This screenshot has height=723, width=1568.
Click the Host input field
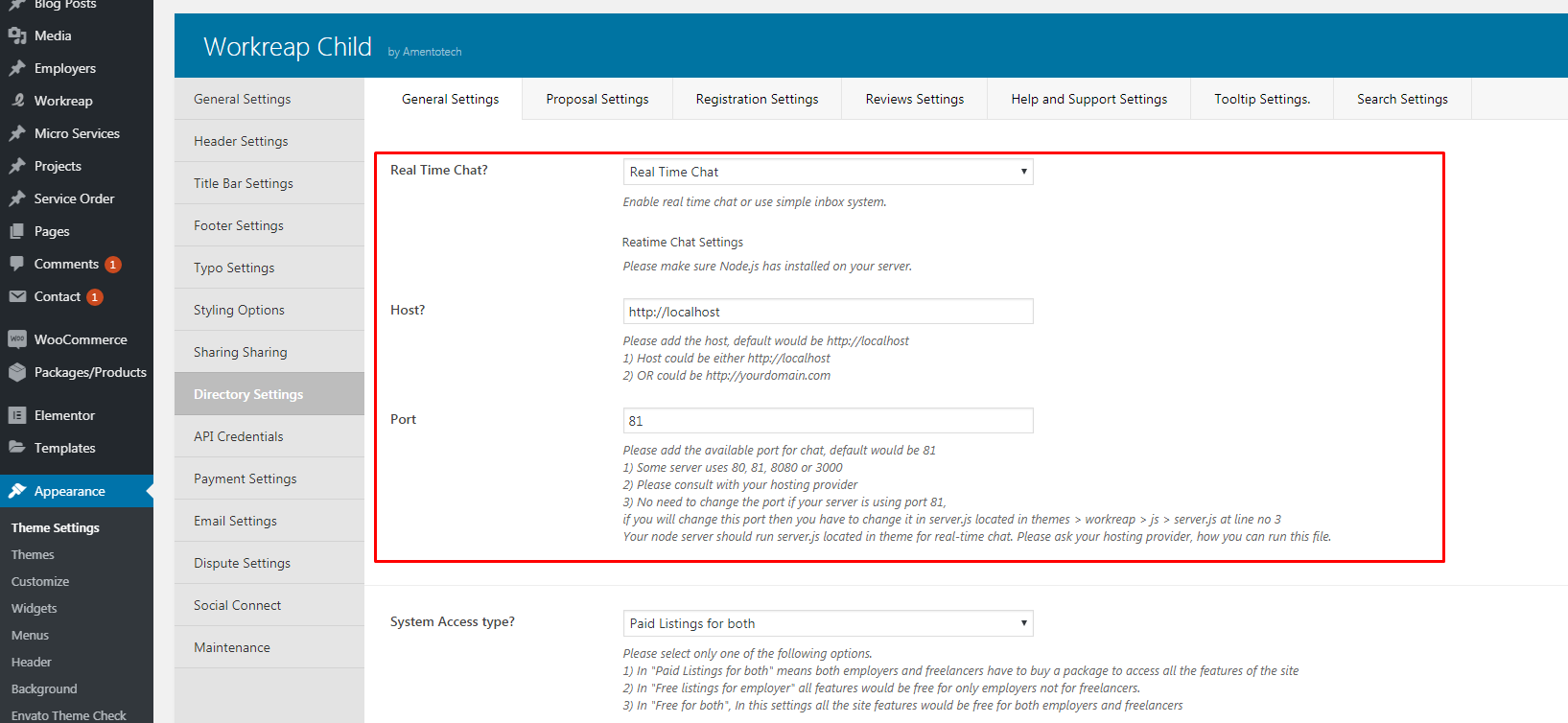828,312
